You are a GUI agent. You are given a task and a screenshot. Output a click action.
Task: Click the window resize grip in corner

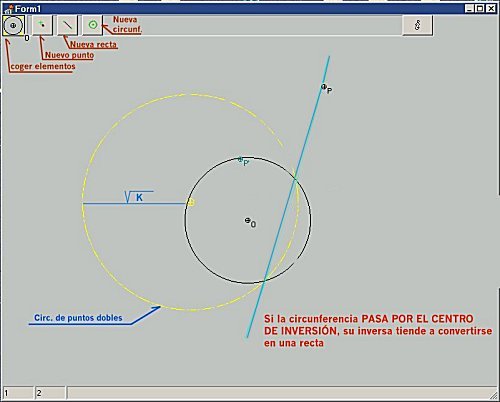coord(493,395)
